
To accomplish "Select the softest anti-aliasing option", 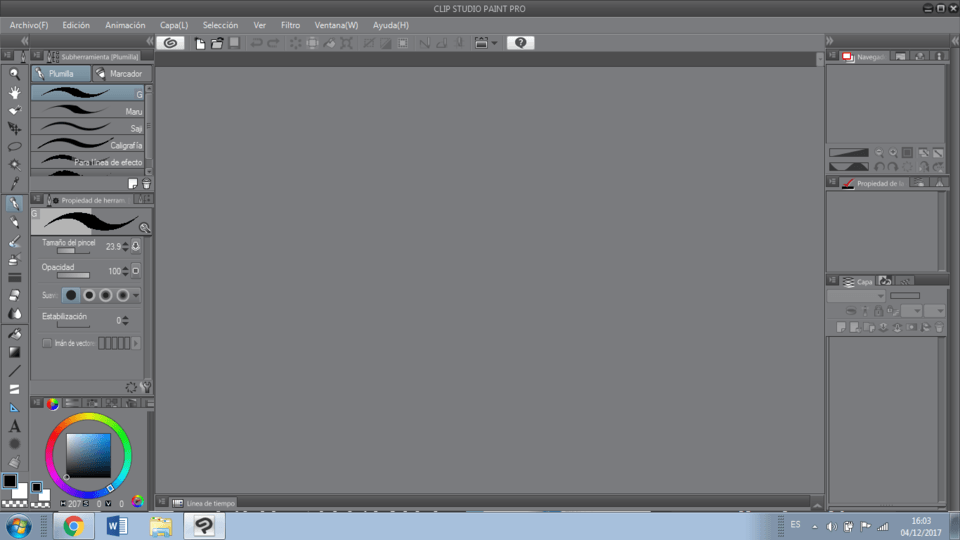I will pos(123,296).
